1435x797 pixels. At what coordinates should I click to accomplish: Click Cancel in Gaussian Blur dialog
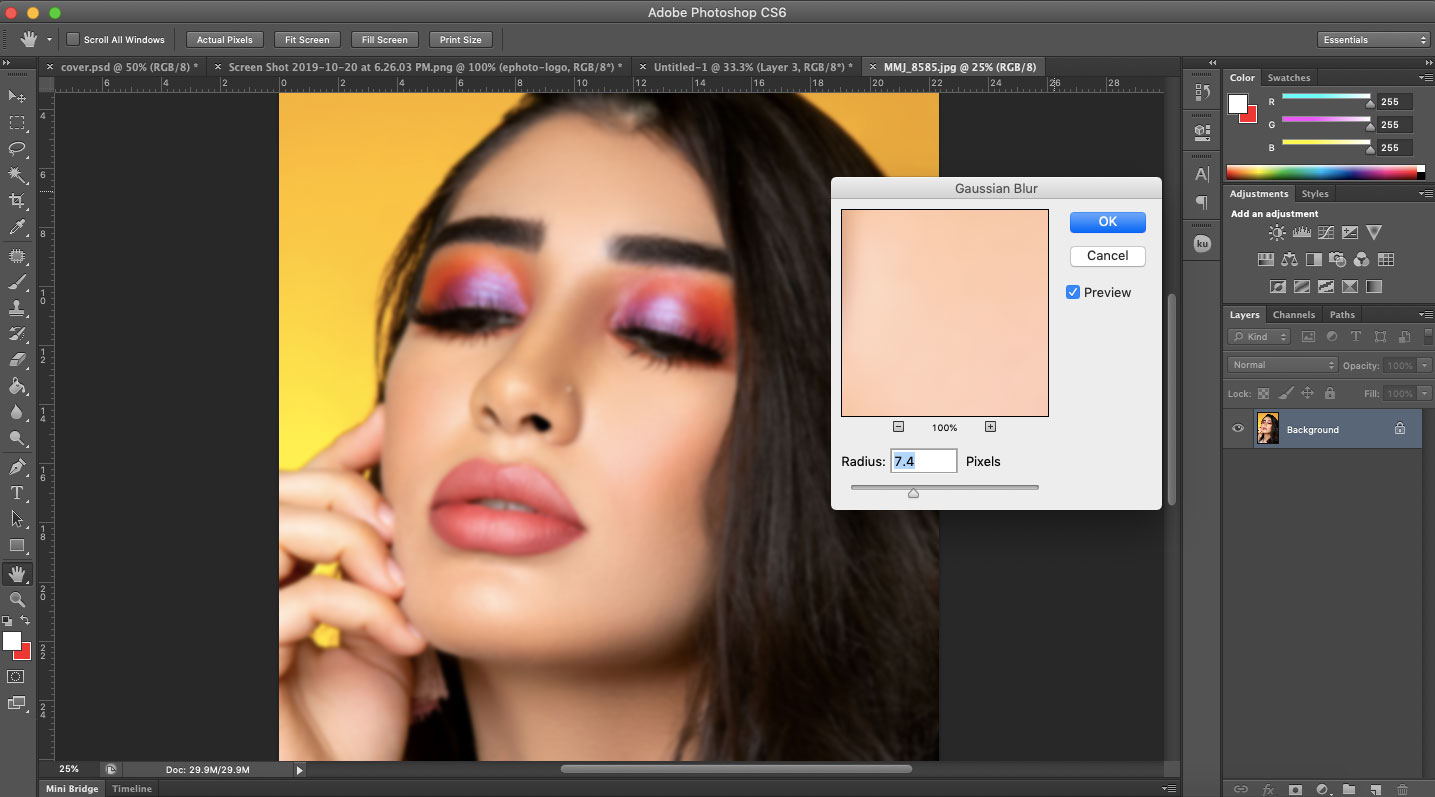[1107, 255]
